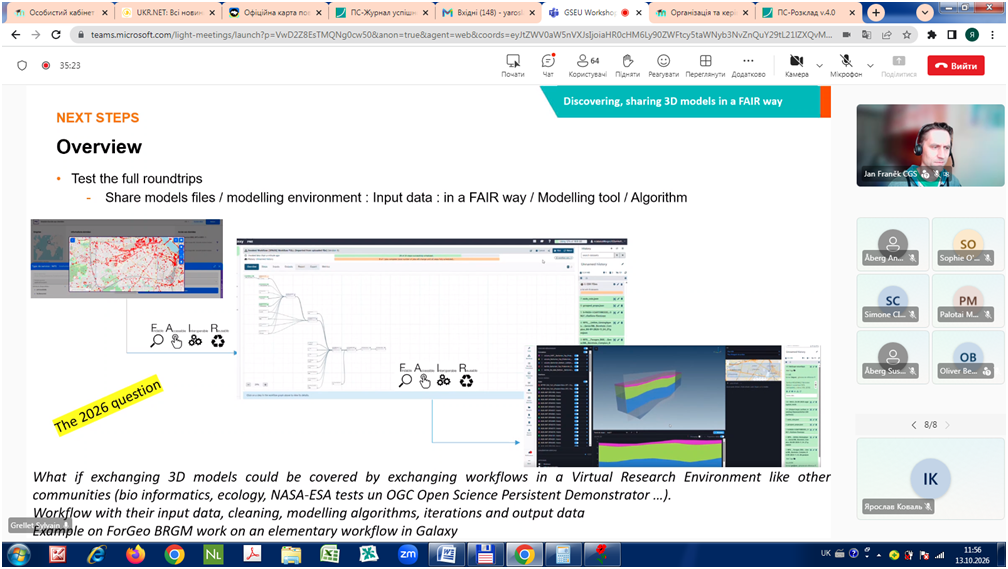Viewport: 1008px width, 569px height.
Task: Switch to ПС-Журнал успішності tab
Action: (383, 12)
